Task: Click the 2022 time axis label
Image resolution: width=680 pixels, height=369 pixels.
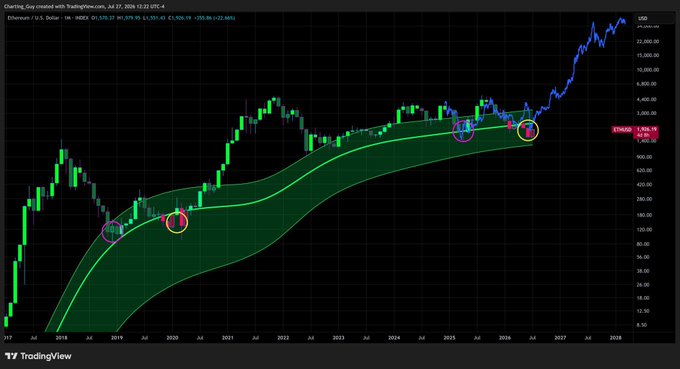Action: pyautogui.click(x=283, y=337)
